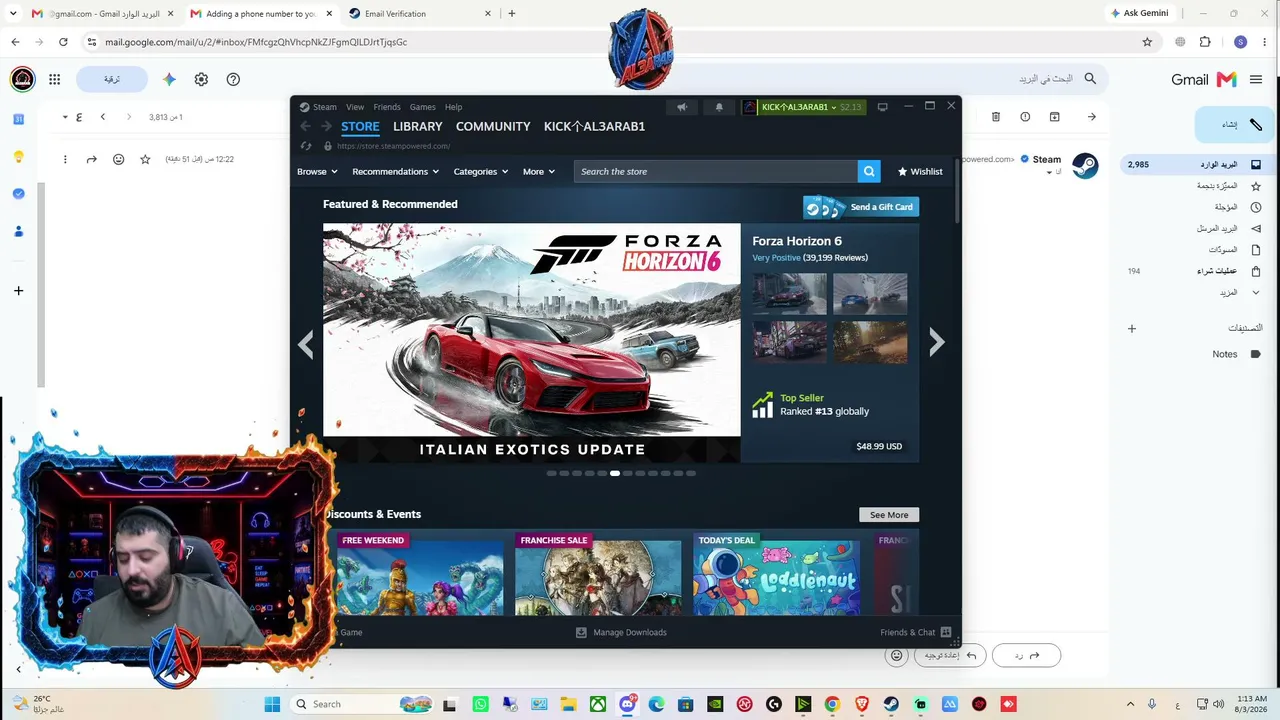
Task: Open Steam announcements megaphone icon
Action: click(682, 107)
